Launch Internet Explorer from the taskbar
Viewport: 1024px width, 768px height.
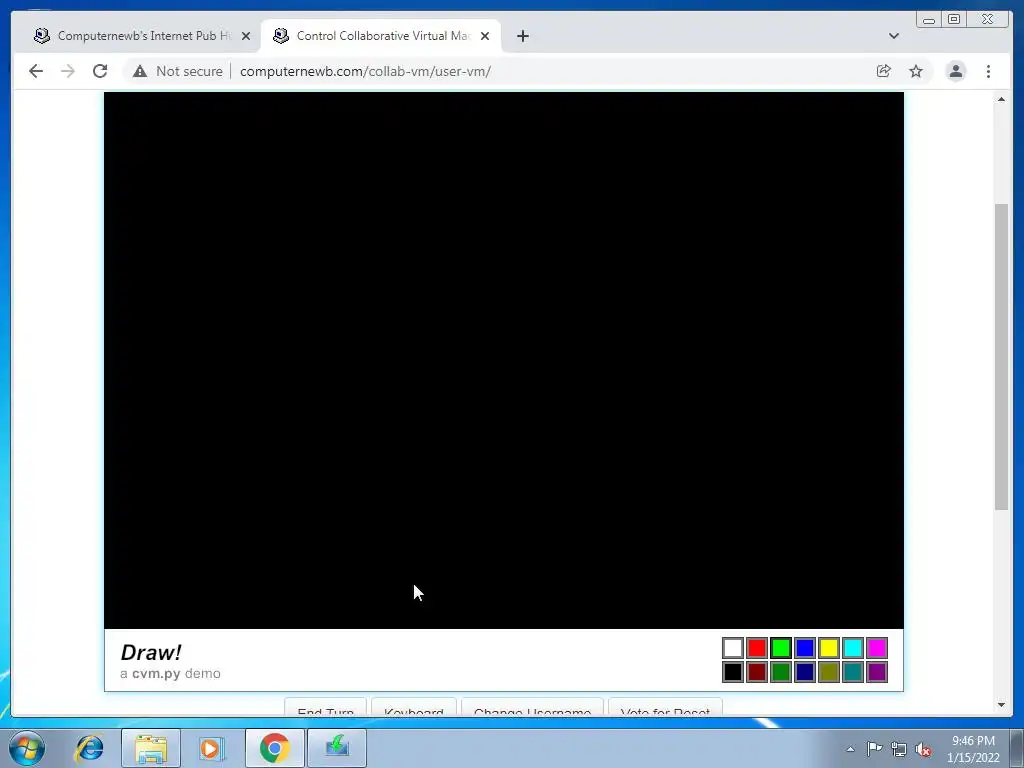pyautogui.click(x=90, y=748)
